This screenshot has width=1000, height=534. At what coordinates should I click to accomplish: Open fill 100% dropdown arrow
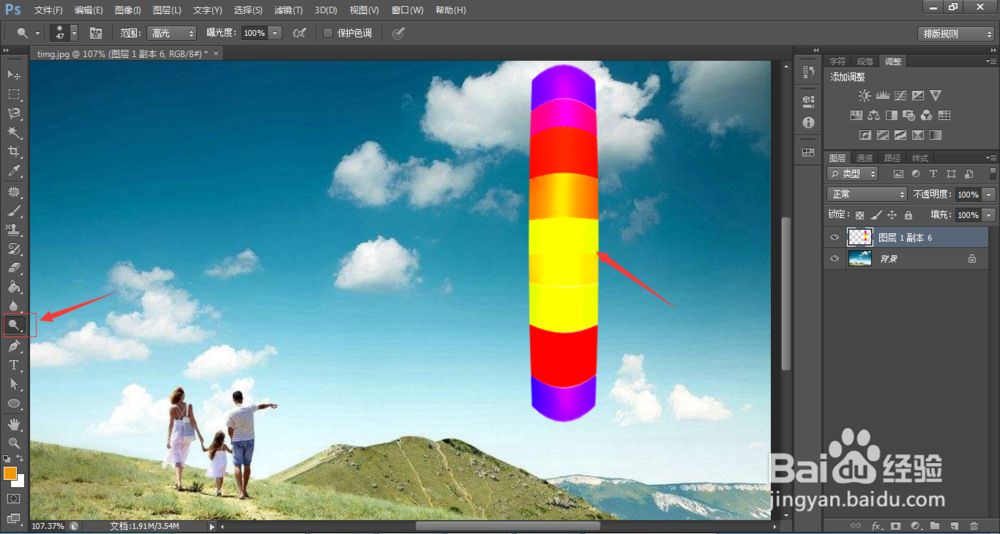(x=989, y=215)
